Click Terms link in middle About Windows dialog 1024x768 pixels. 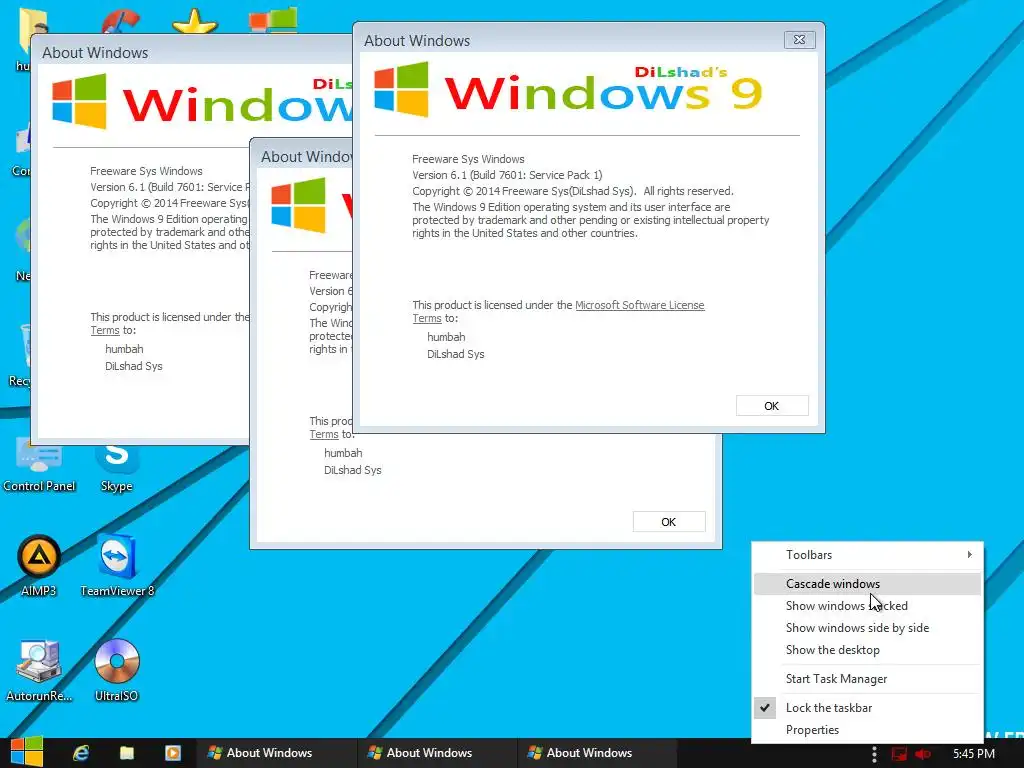(x=324, y=434)
